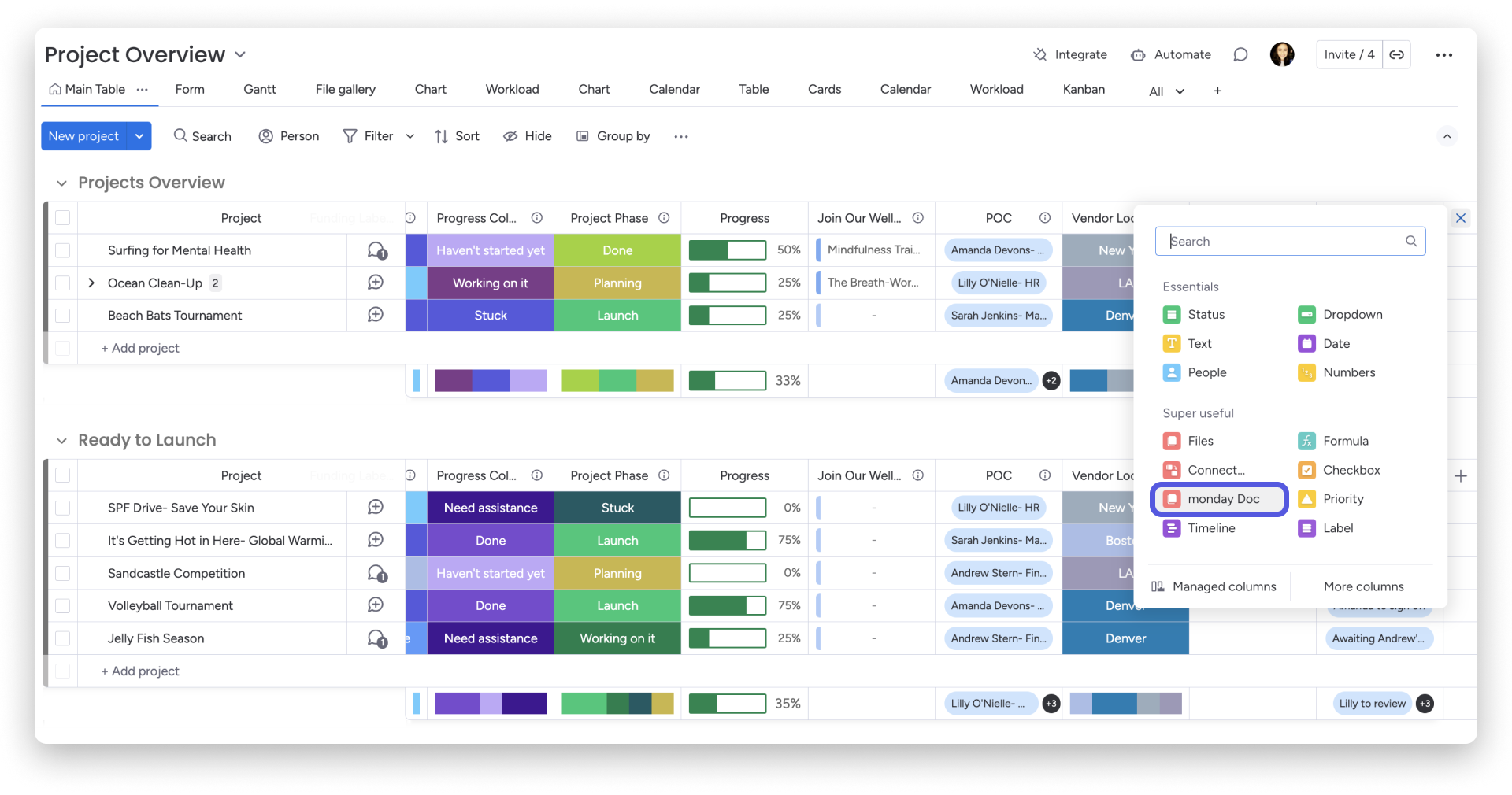Tick checkbox for Surfing for Mental Health
This screenshot has width=1512, height=795.
pos(63,250)
